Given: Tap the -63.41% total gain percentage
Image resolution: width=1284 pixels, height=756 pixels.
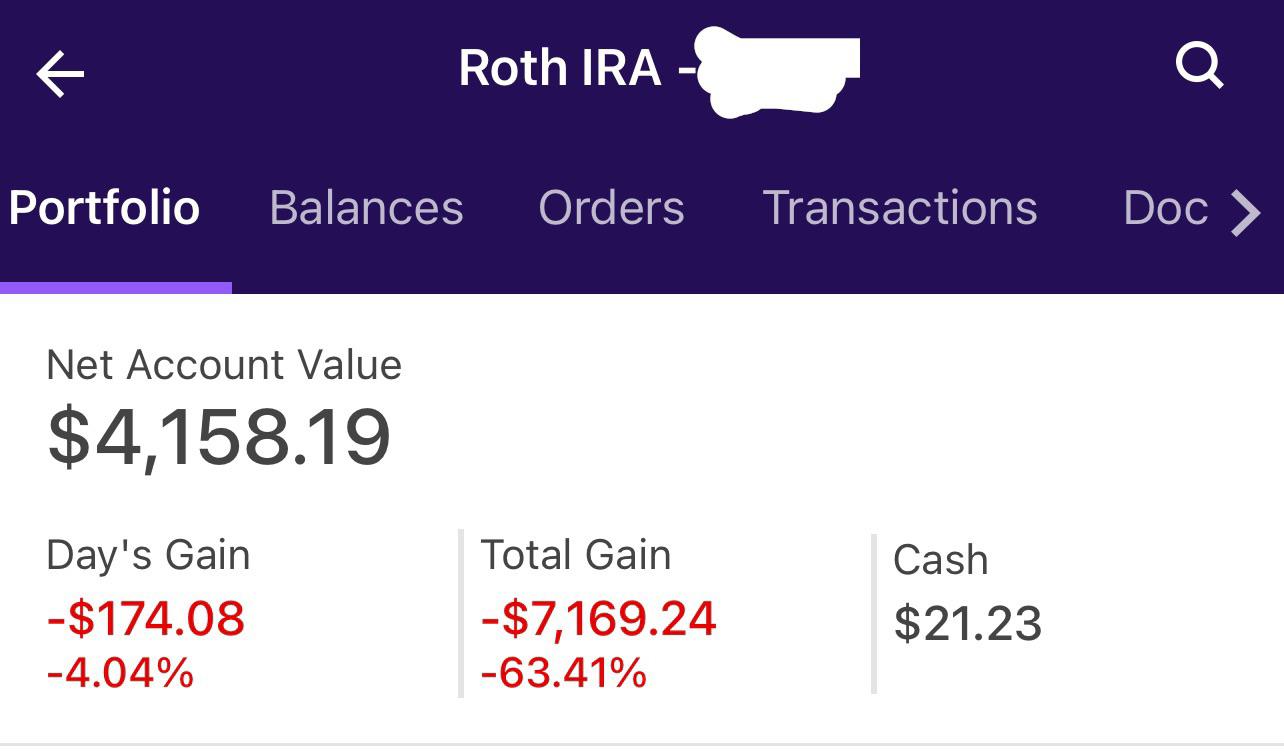Looking at the screenshot, I should 563,672.
